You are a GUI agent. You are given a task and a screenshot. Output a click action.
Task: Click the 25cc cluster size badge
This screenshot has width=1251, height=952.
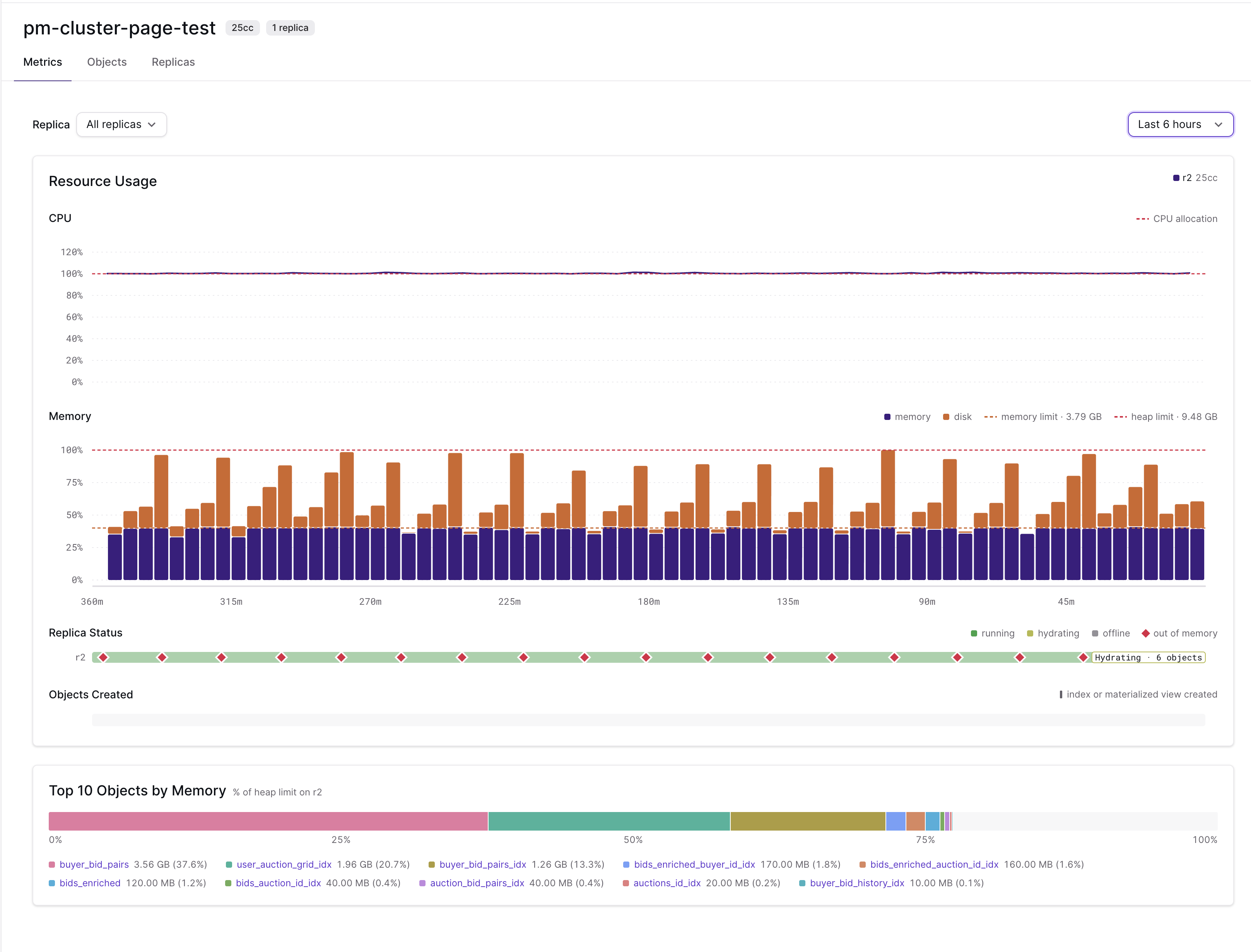click(x=242, y=28)
